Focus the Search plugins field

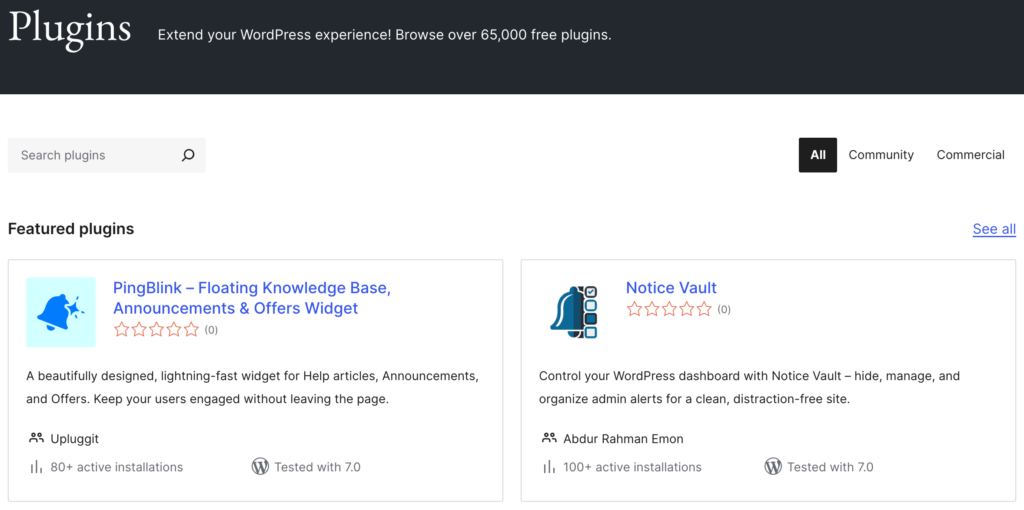point(106,155)
